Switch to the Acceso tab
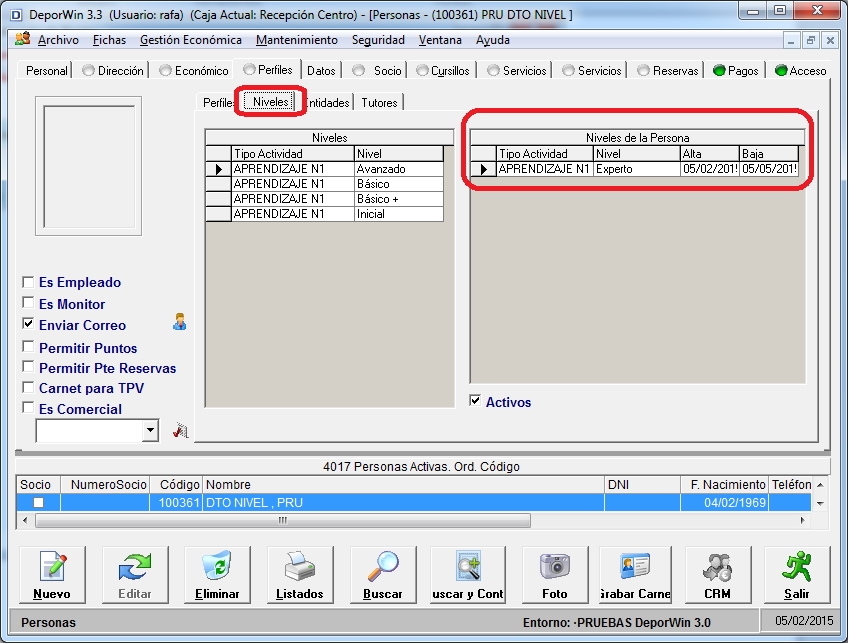849x644 pixels. point(801,70)
